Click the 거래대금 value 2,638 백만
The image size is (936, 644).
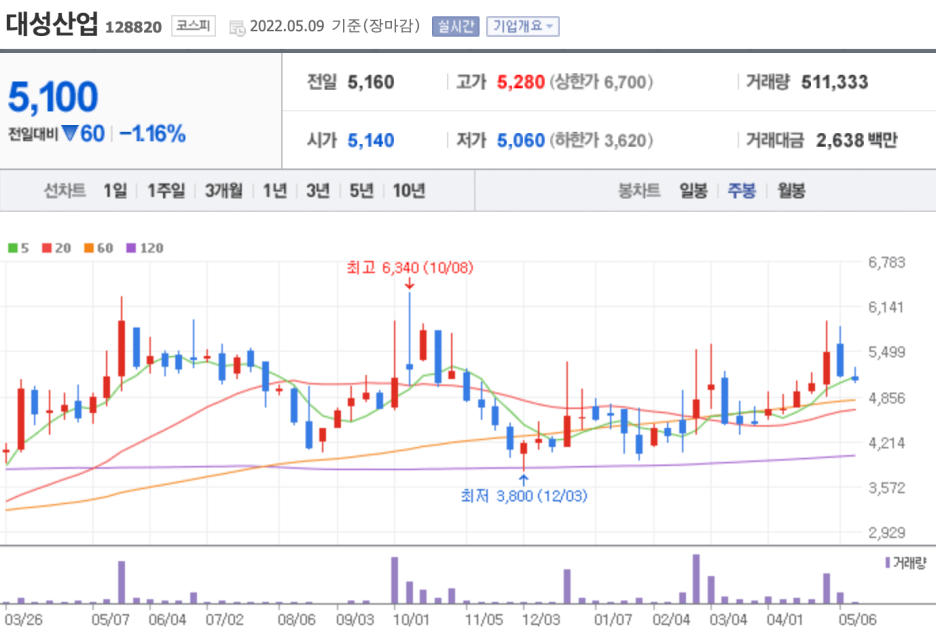(x=857, y=140)
